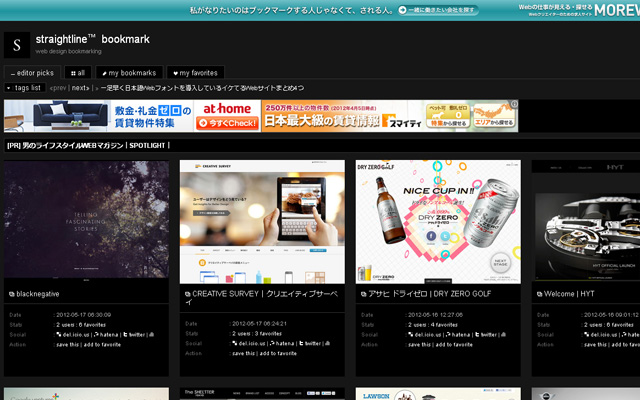Click save this under DRY ZERO GOLF
The image size is (640, 400).
[420, 345]
